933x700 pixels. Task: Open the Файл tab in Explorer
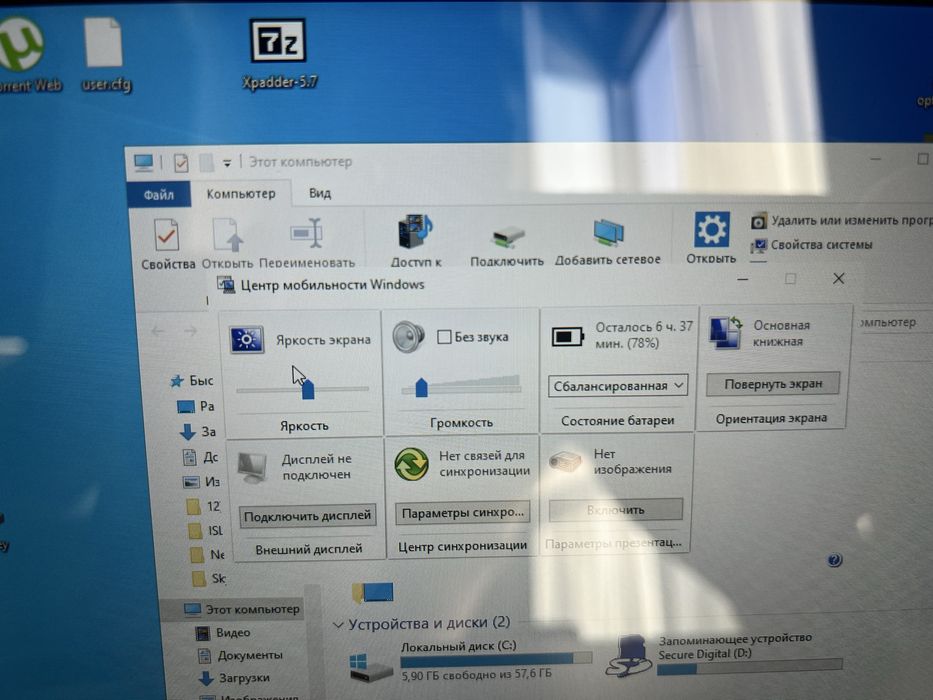coord(158,195)
